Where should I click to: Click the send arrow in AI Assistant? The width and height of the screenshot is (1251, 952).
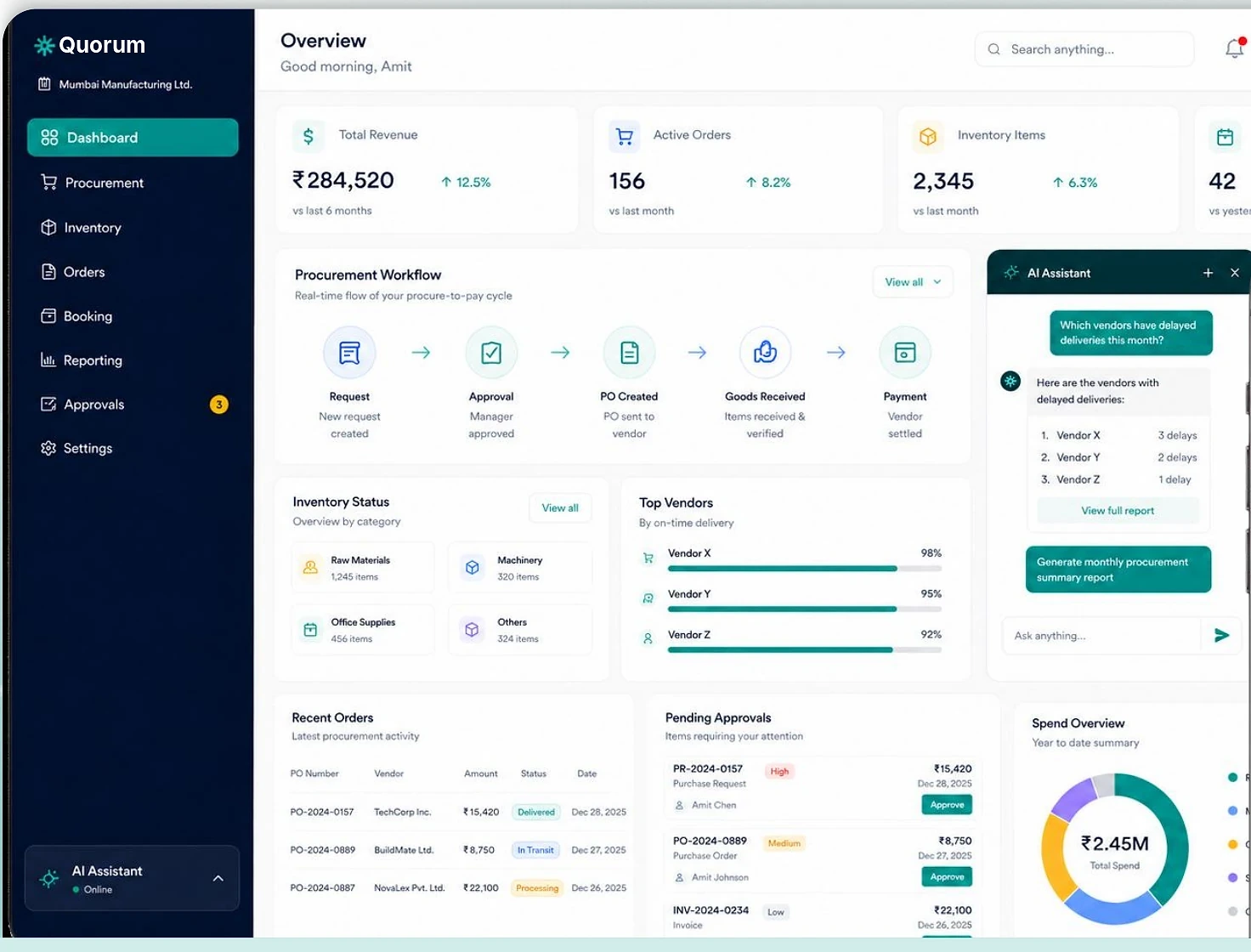pos(1222,635)
